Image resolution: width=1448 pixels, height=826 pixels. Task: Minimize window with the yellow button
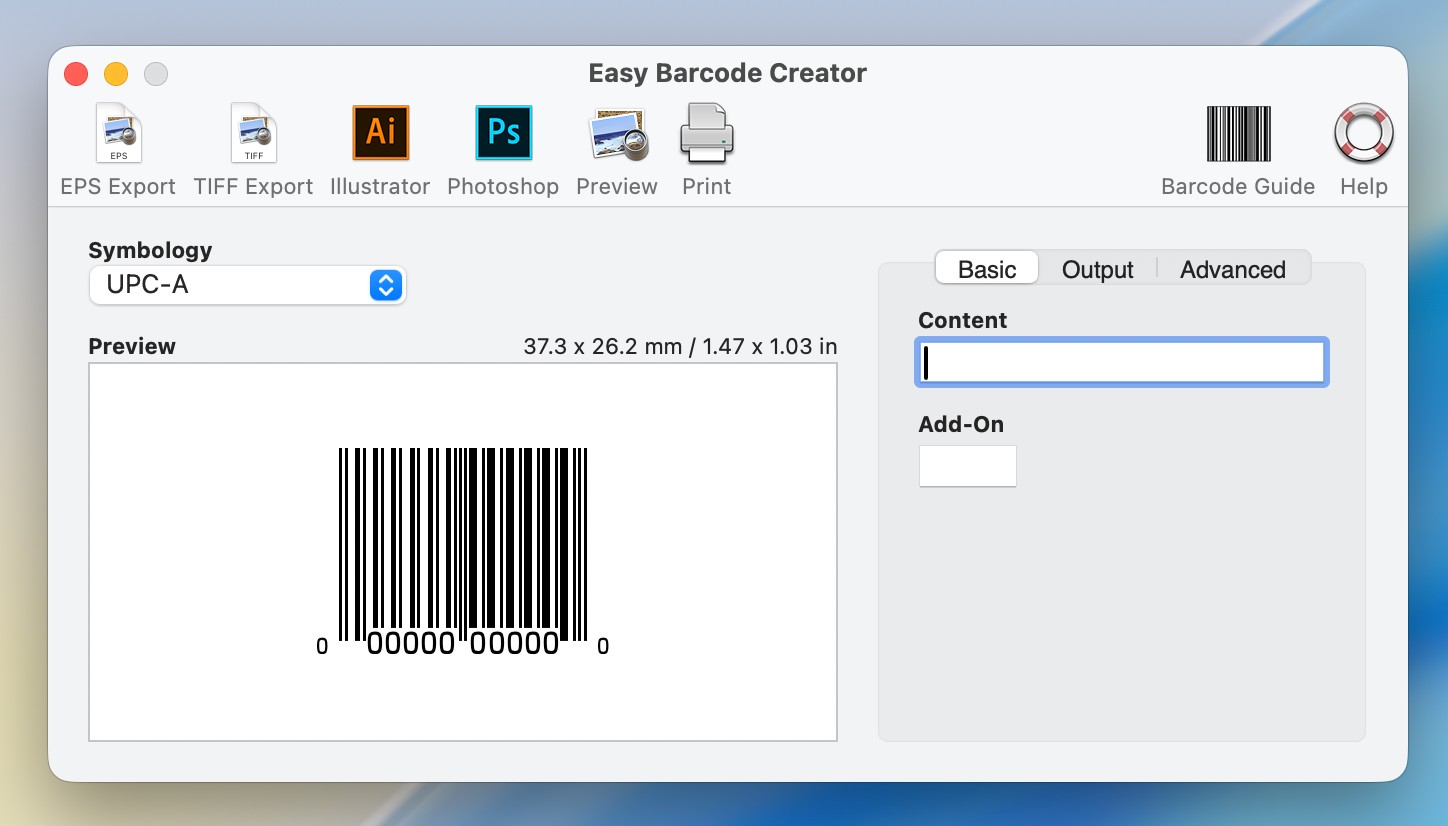pos(116,74)
